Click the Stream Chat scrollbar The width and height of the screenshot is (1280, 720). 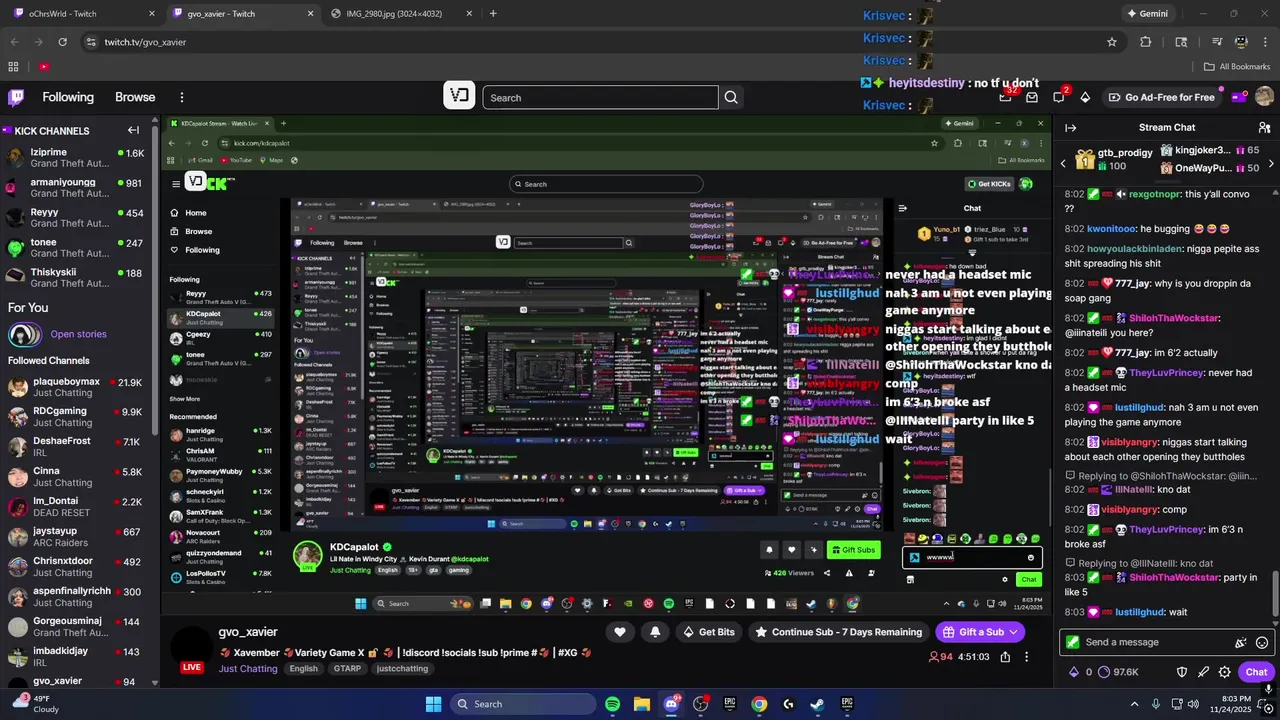point(1275,596)
